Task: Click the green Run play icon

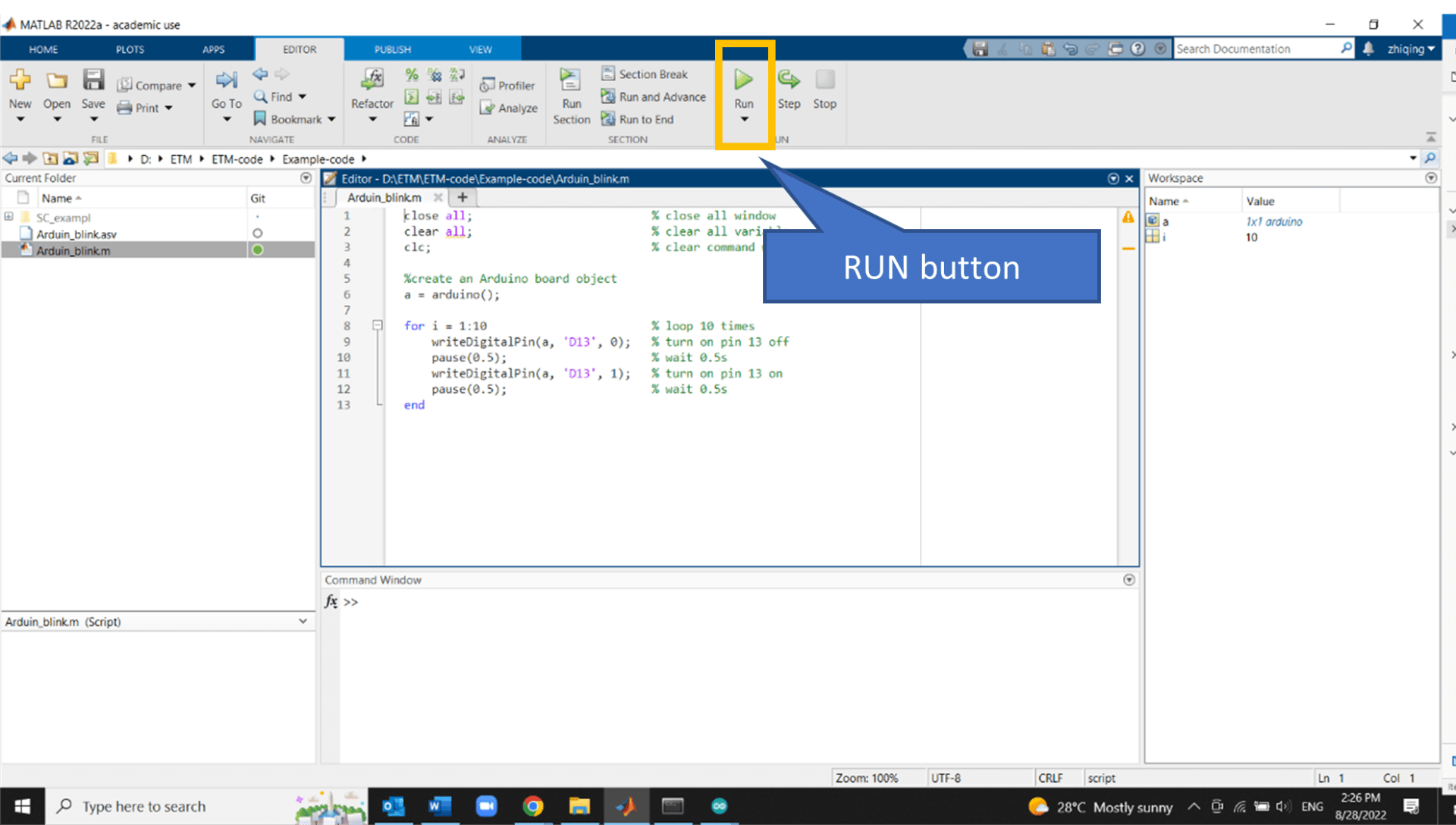Action: (743, 80)
